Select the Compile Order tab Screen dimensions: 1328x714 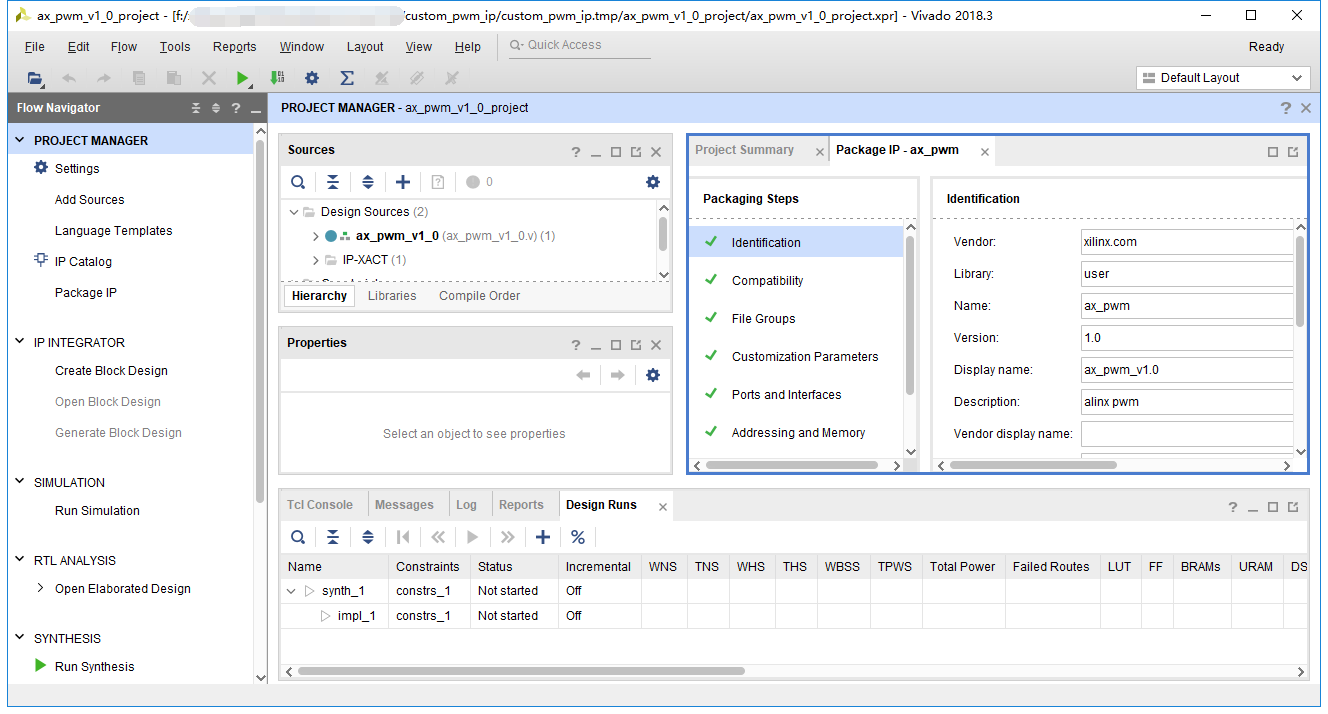tap(480, 296)
